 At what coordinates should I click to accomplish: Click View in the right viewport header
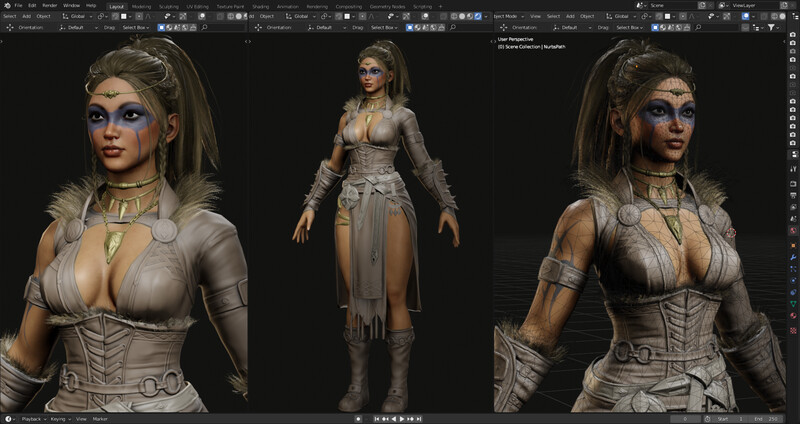(535, 16)
